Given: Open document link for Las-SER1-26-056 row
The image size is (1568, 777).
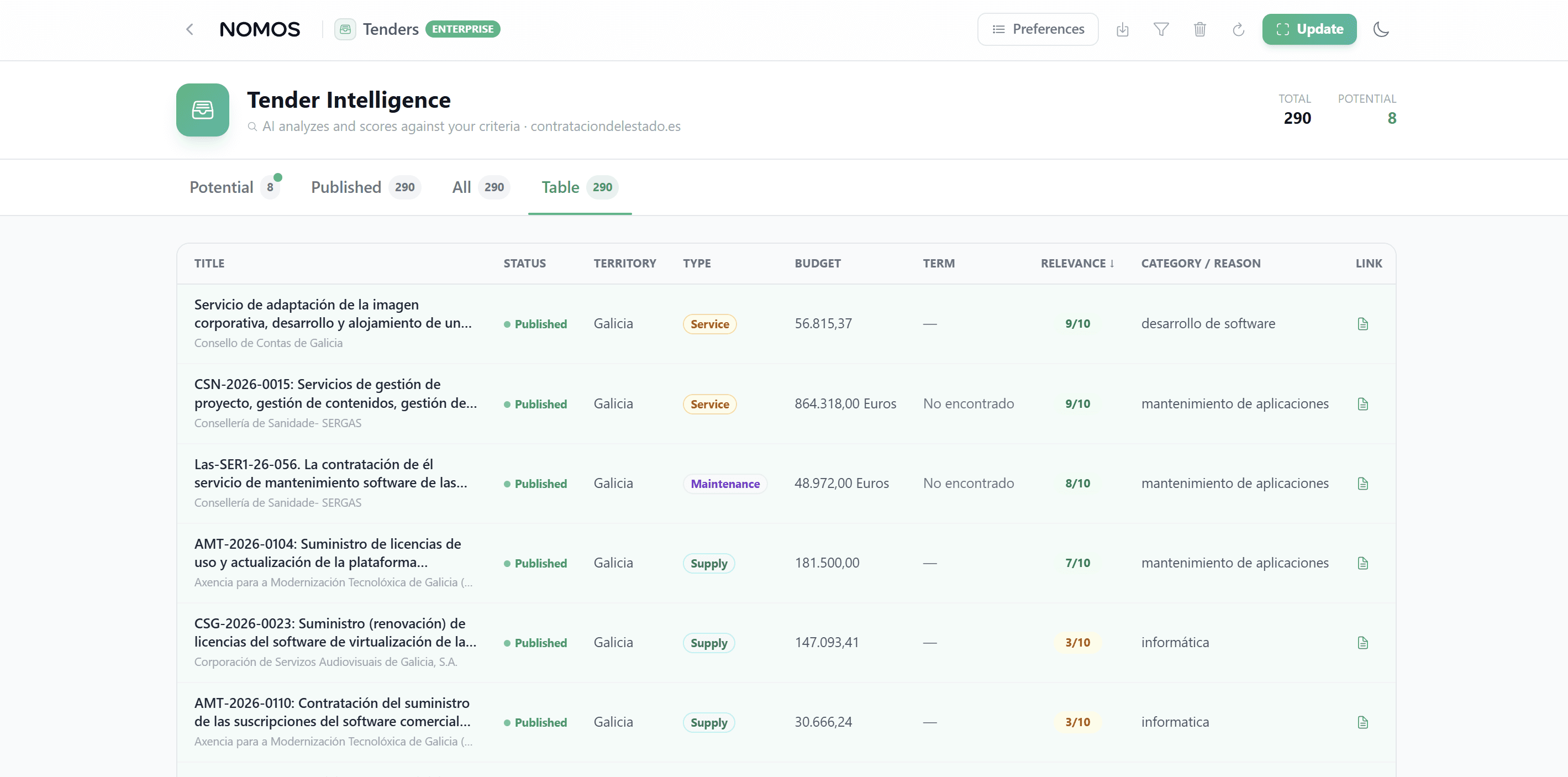Looking at the screenshot, I should (1363, 484).
